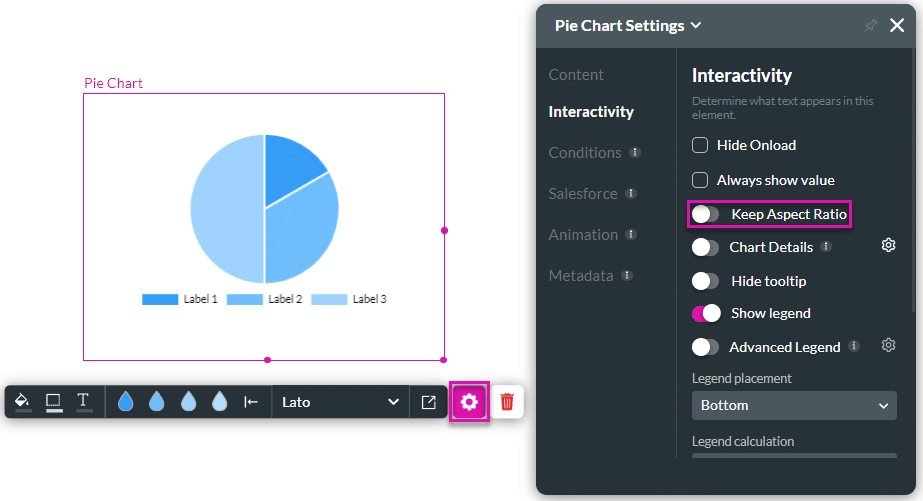Viewport: 923px width, 501px height.
Task: Pick the third blue droplet color
Action: (188, 402)
